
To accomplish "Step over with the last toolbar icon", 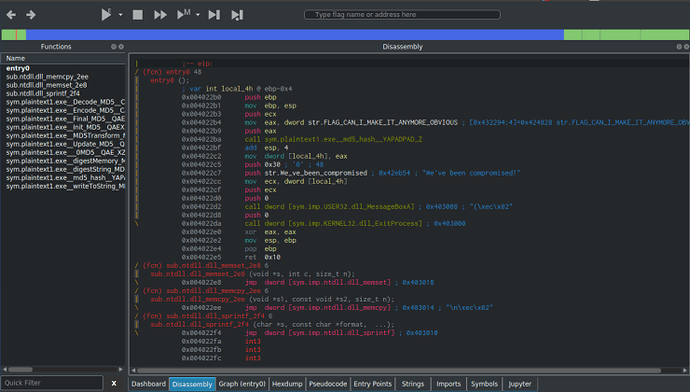I will click(x=237, y=15).
